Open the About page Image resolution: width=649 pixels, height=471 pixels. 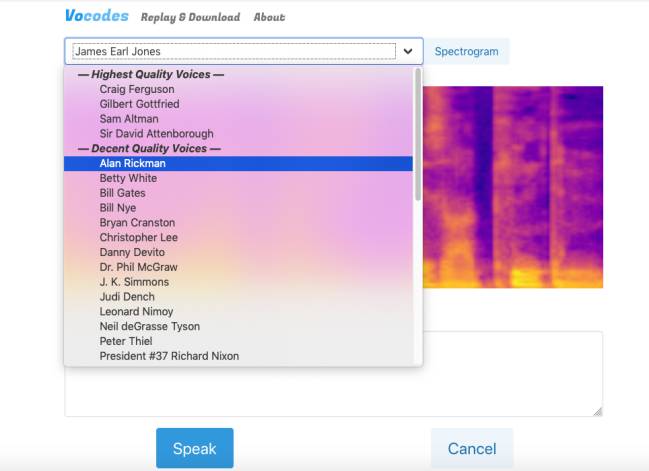[269, 17]
